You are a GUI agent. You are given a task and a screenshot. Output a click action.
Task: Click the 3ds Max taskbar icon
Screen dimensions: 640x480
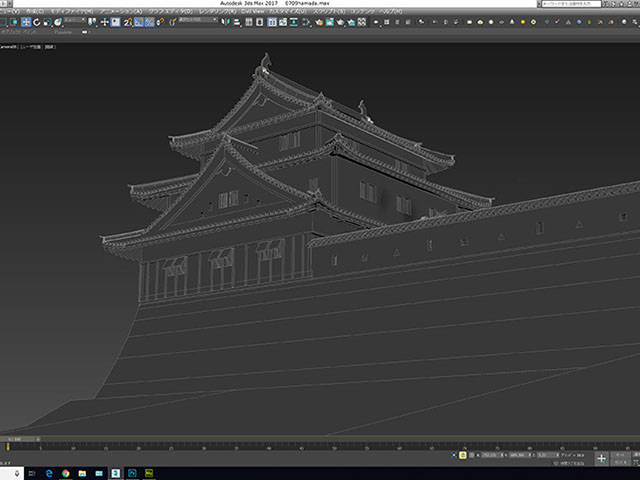(x=116, y=472)
